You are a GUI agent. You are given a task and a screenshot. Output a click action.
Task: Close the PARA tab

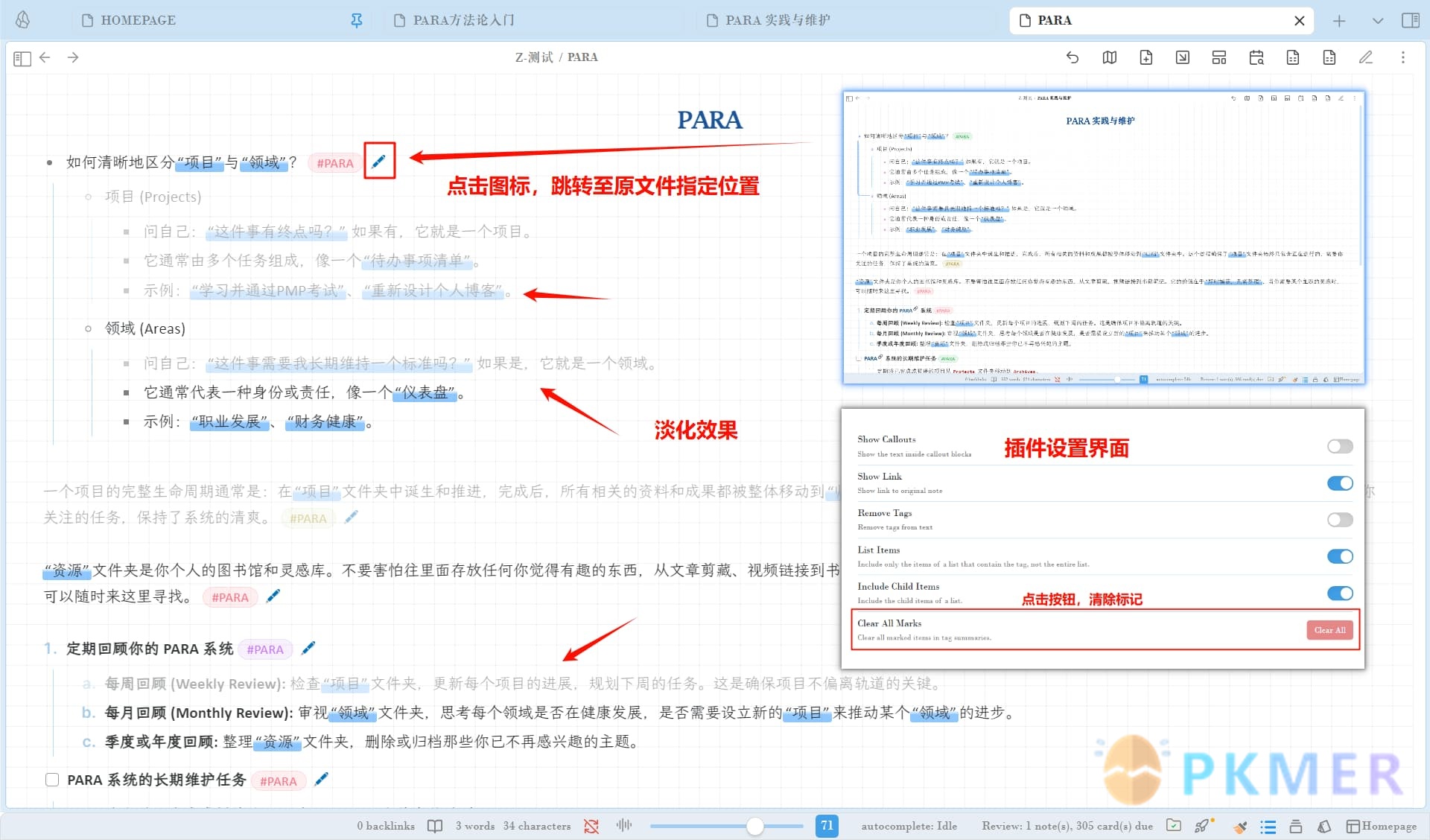click(1300, 21)
